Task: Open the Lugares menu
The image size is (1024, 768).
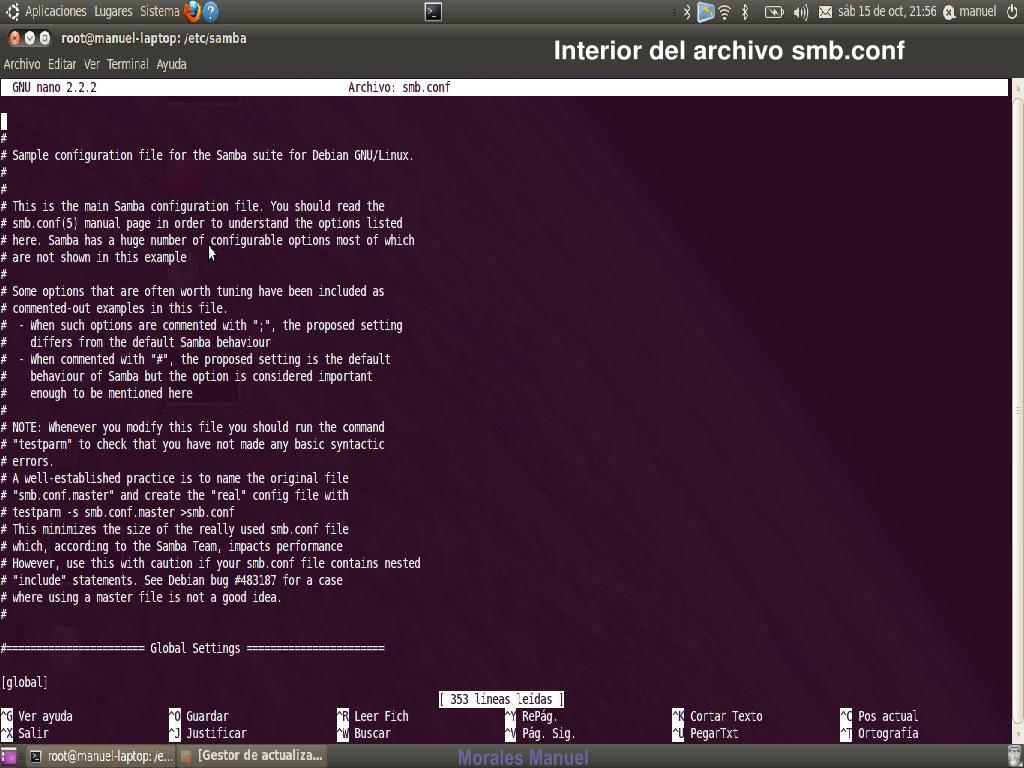Action: (x=113, y=12)
